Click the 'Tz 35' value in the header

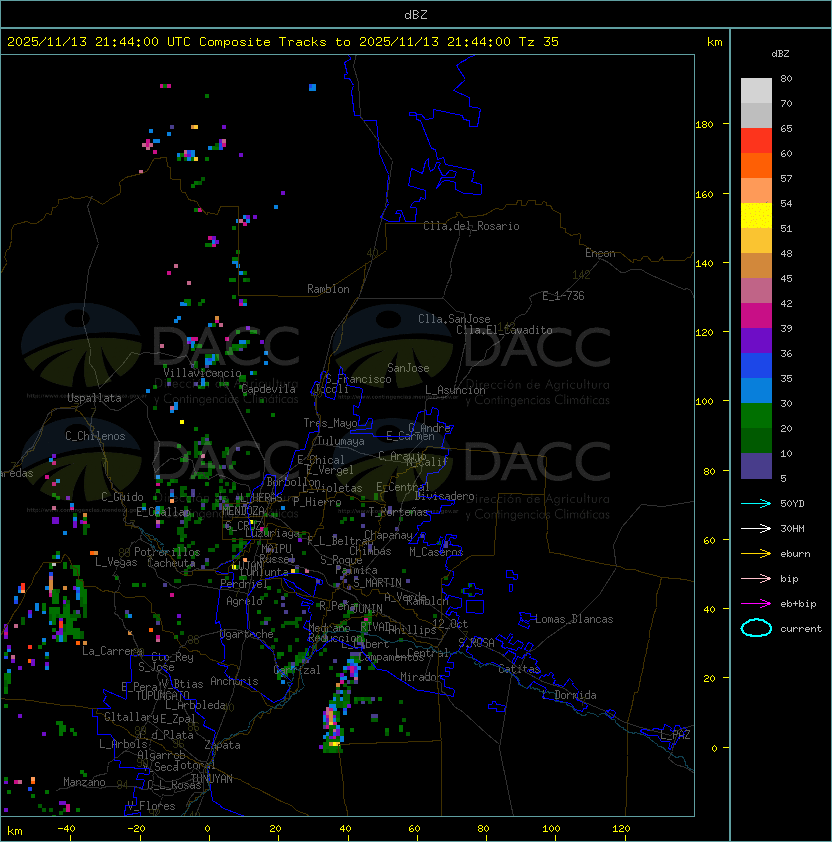[x=539, y=42]
